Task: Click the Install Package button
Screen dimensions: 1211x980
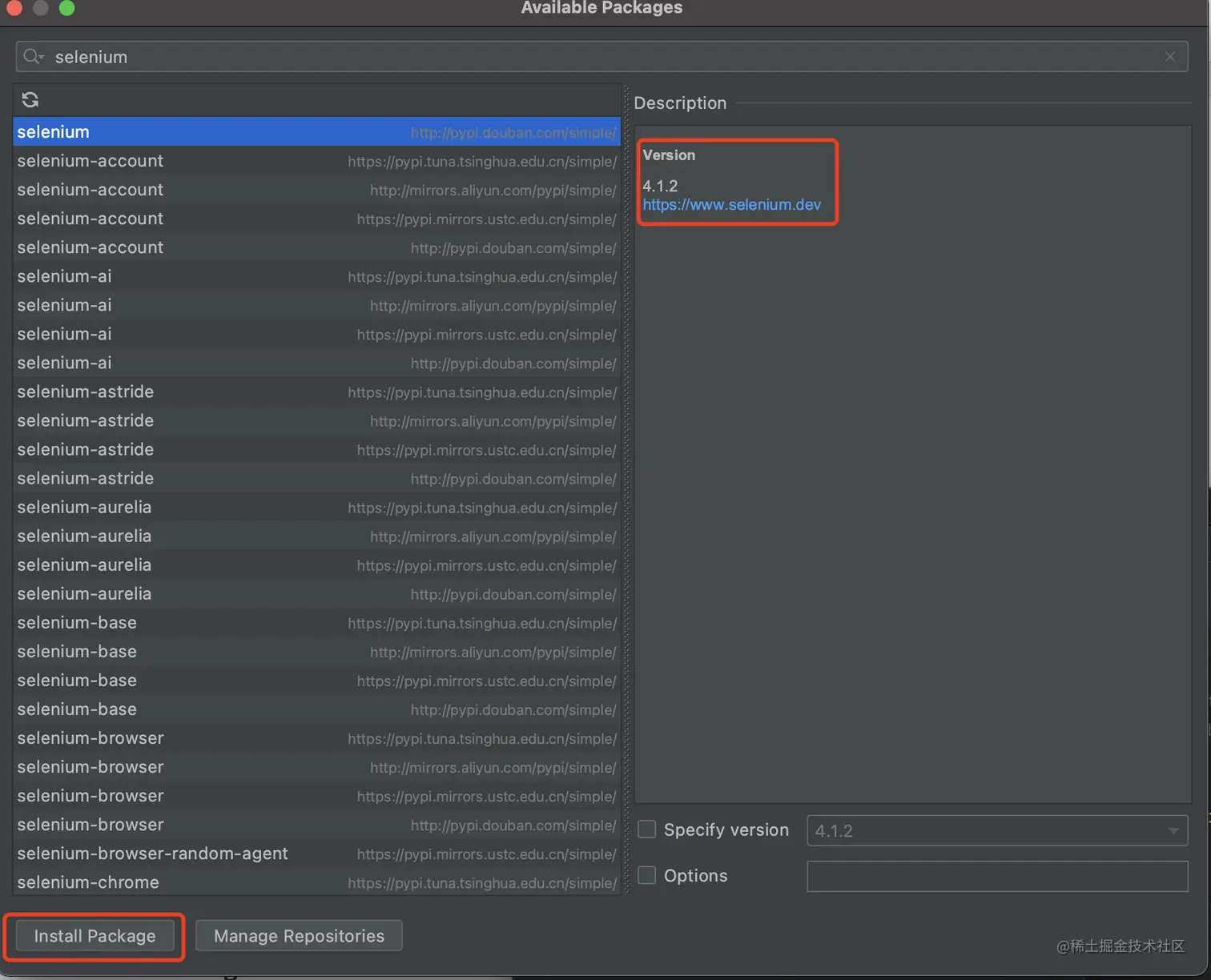Action: [x=95, y=936]
